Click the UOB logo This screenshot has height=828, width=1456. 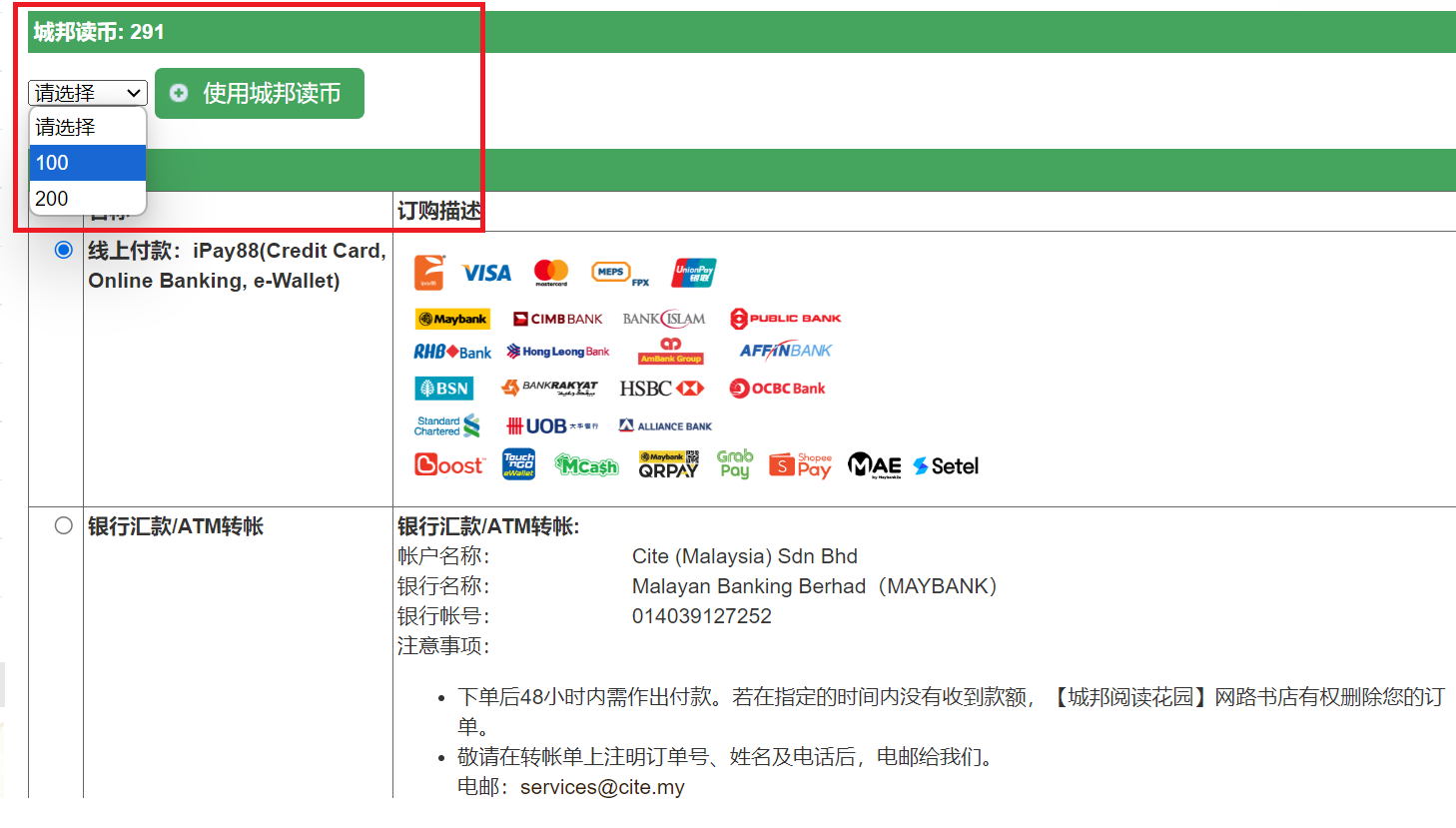552,426
